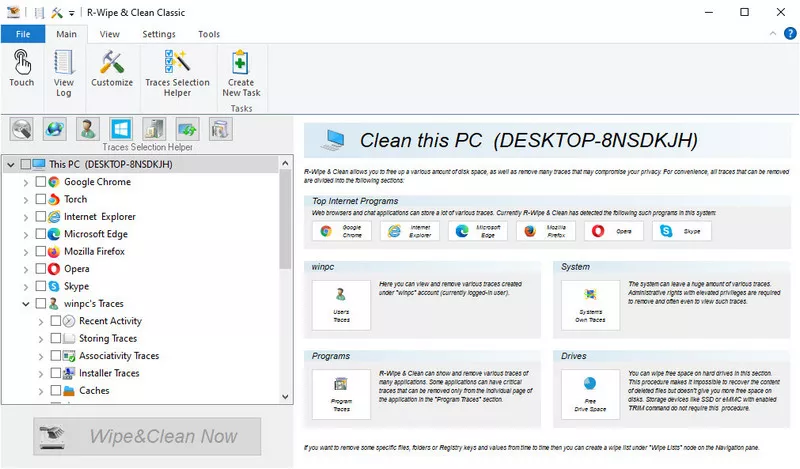Check the Mozilla Firefox checkbox
The image size is (800, 469).
click(41, 251)
